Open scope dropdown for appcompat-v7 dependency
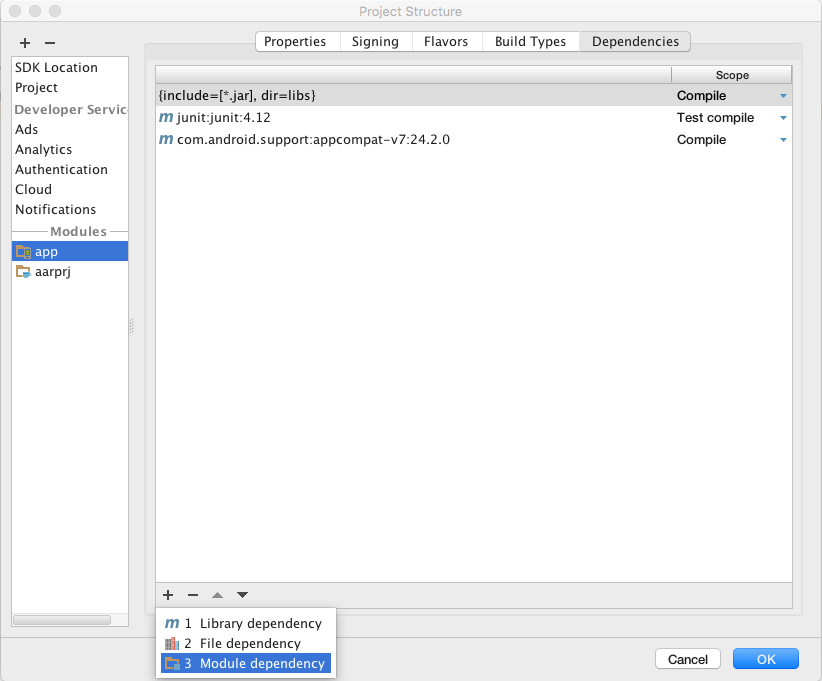The width and height of the screenshot is (822, 681). pos(783,140)
